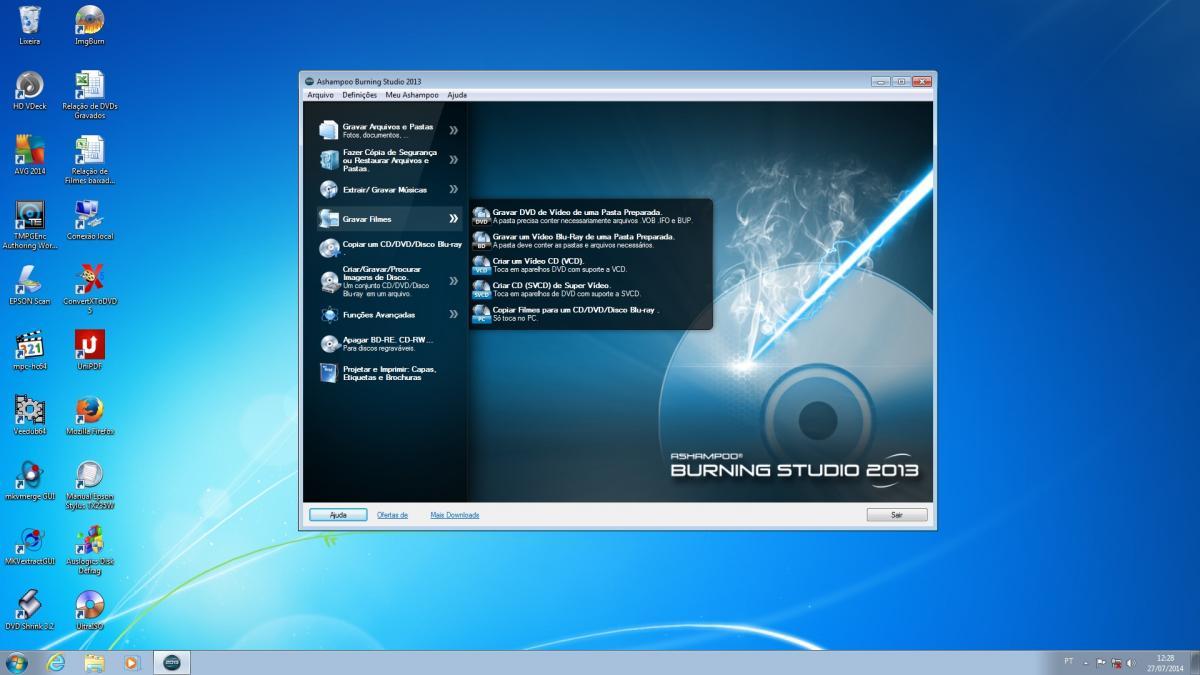
Task: Open UniPDF desktop icon
Action: (90, 344)
